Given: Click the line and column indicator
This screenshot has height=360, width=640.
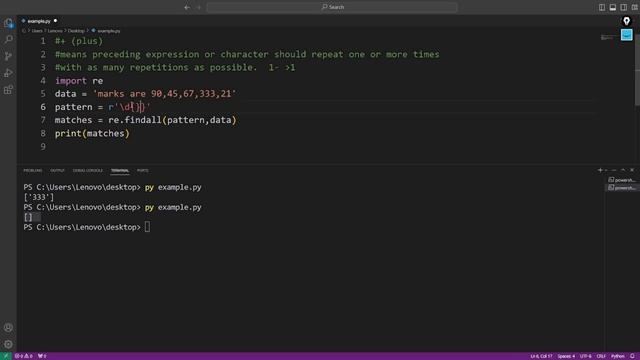Looking at the screenshot, I should coord(541,356).
